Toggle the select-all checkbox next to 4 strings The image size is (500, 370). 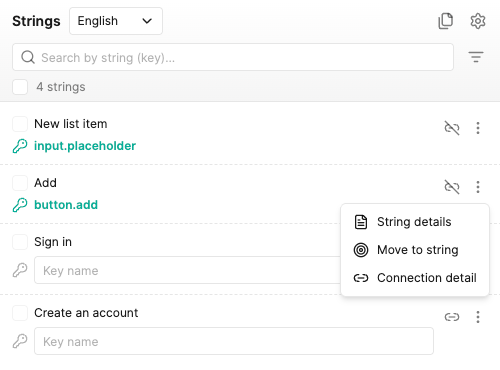click(x=20, y=87)
